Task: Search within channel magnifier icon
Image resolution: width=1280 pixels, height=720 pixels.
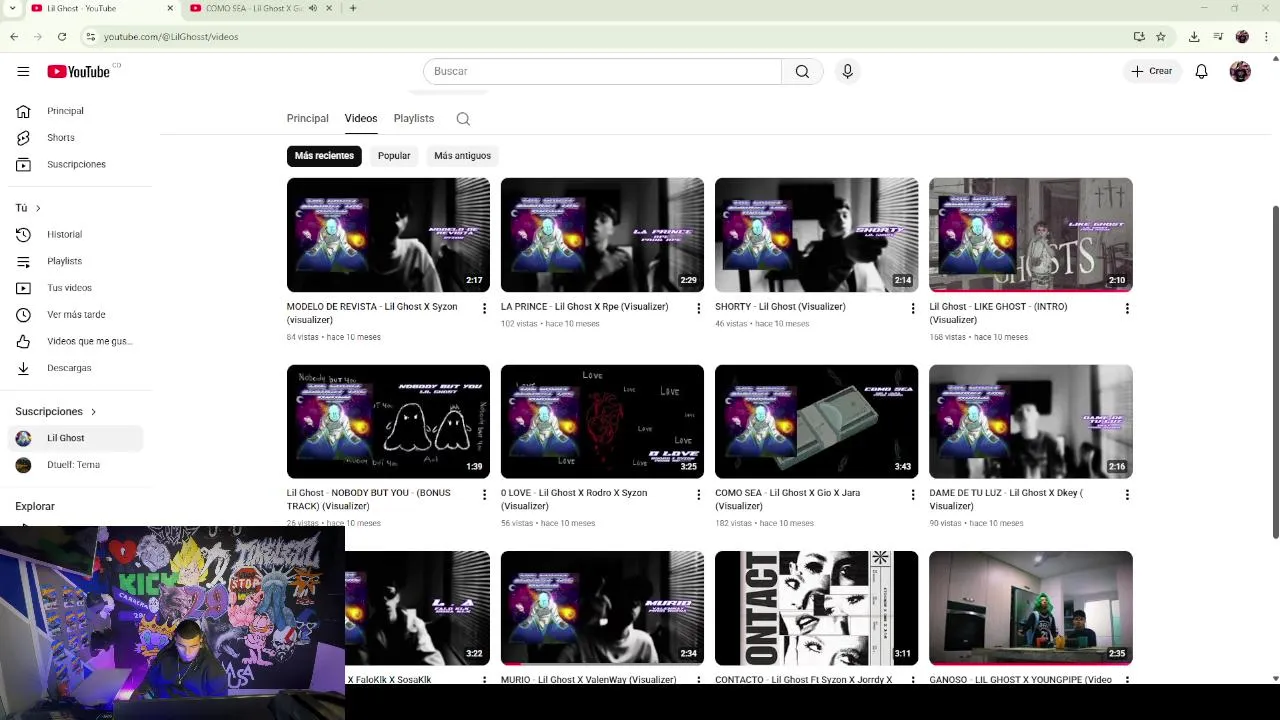Action: coord(463,119)
